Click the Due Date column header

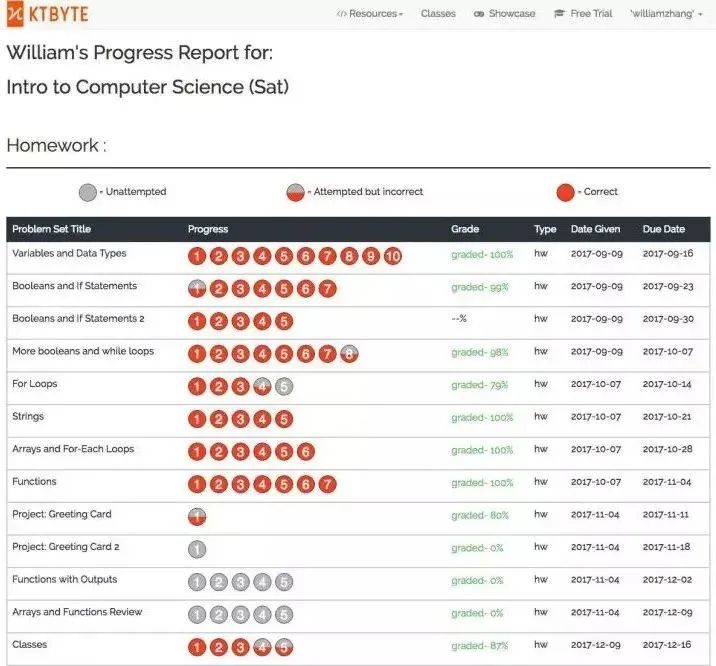(x=663, y=229)
